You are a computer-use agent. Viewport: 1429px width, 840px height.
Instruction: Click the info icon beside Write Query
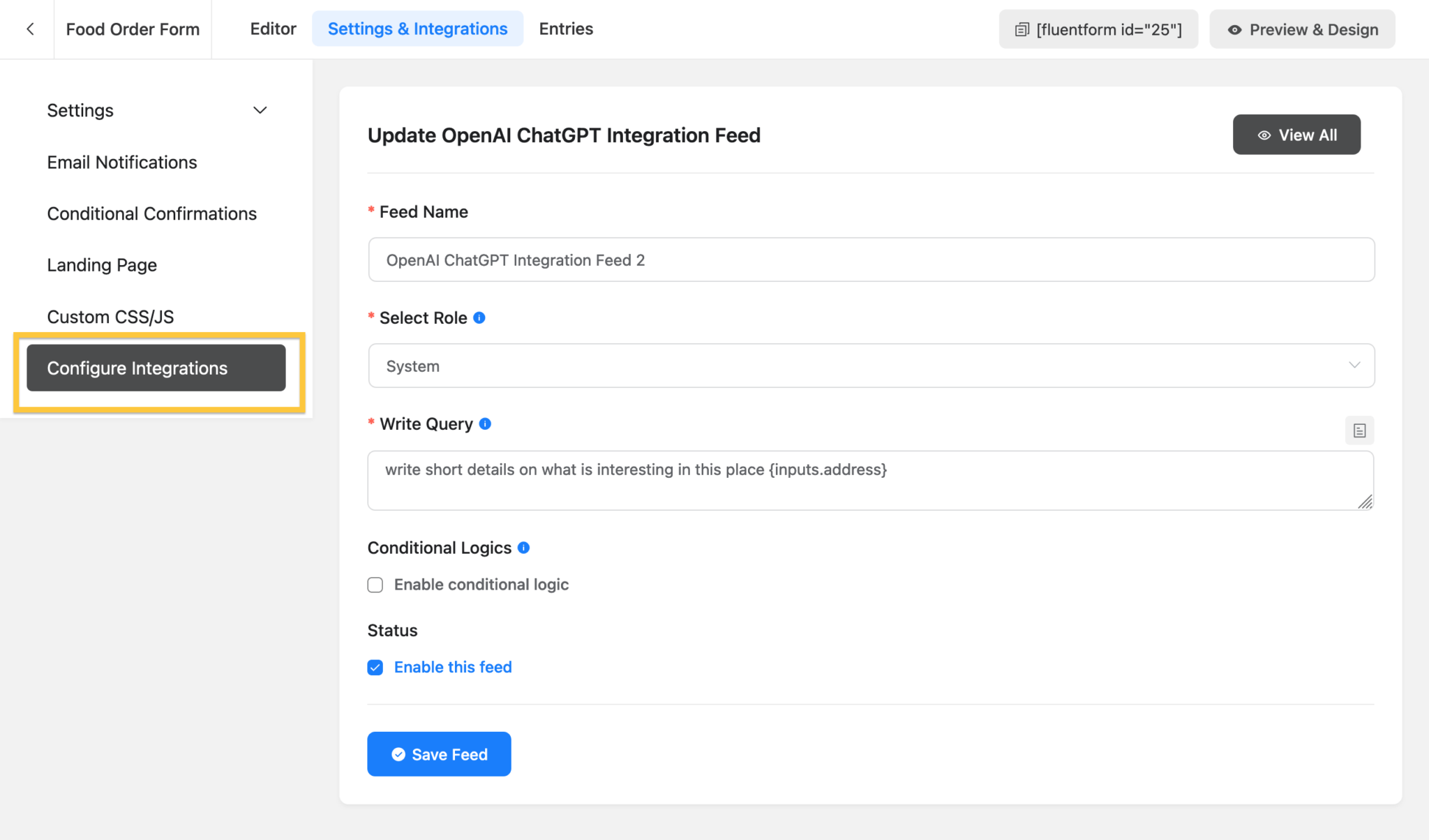[486, 423]
